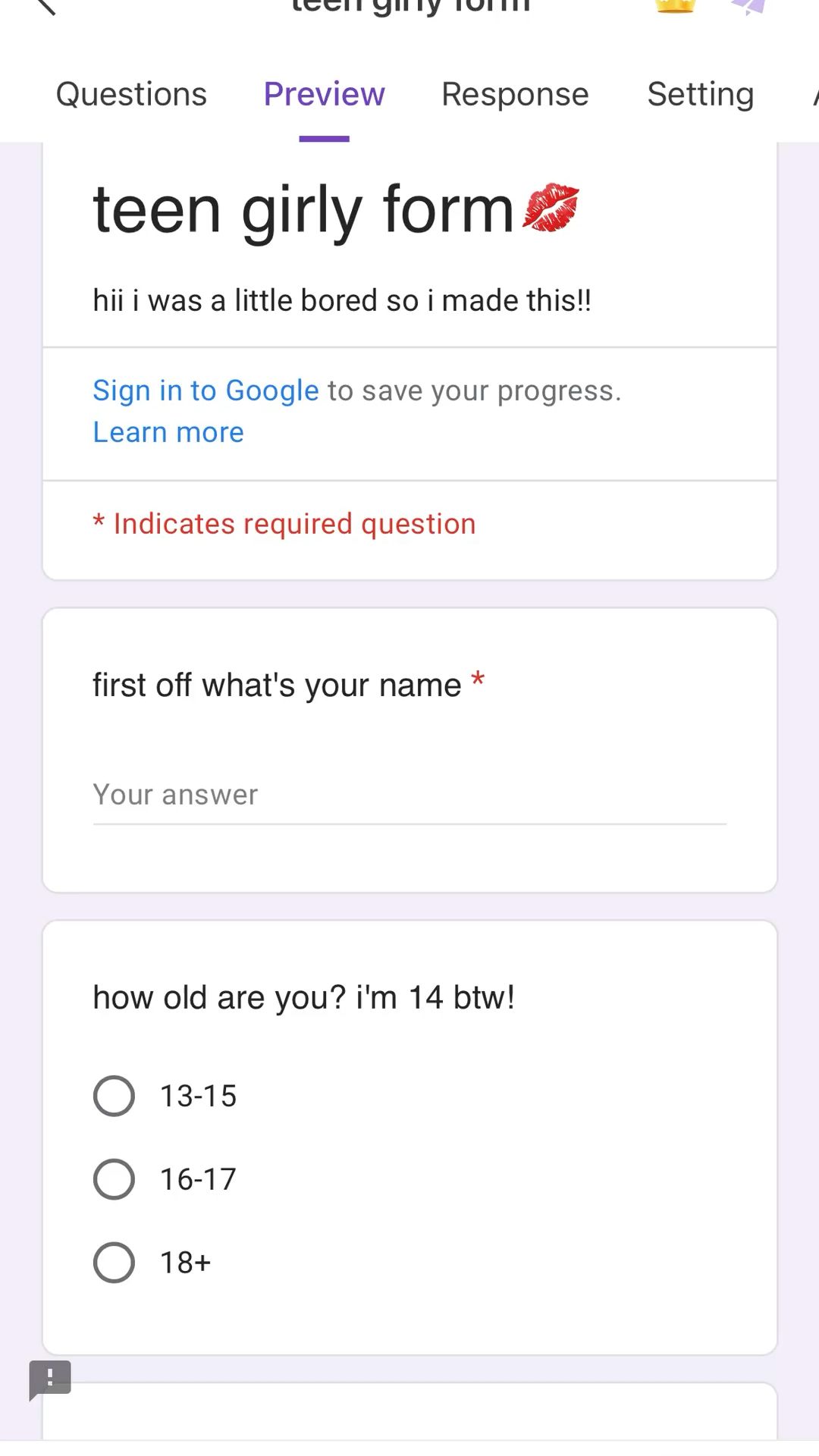Tap the 'how old are you' question text
The width and height of the screenshot is (819, 1456).
(303, 998)
